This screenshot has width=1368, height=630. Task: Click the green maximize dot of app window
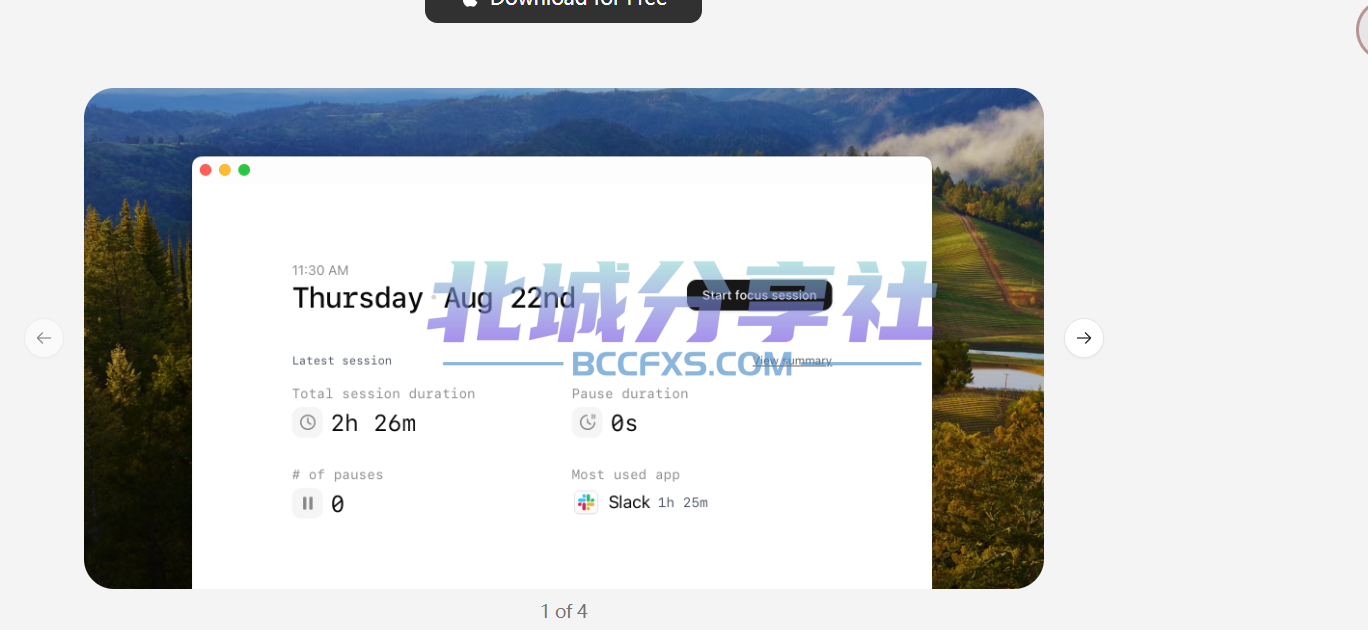click(244, 170)
